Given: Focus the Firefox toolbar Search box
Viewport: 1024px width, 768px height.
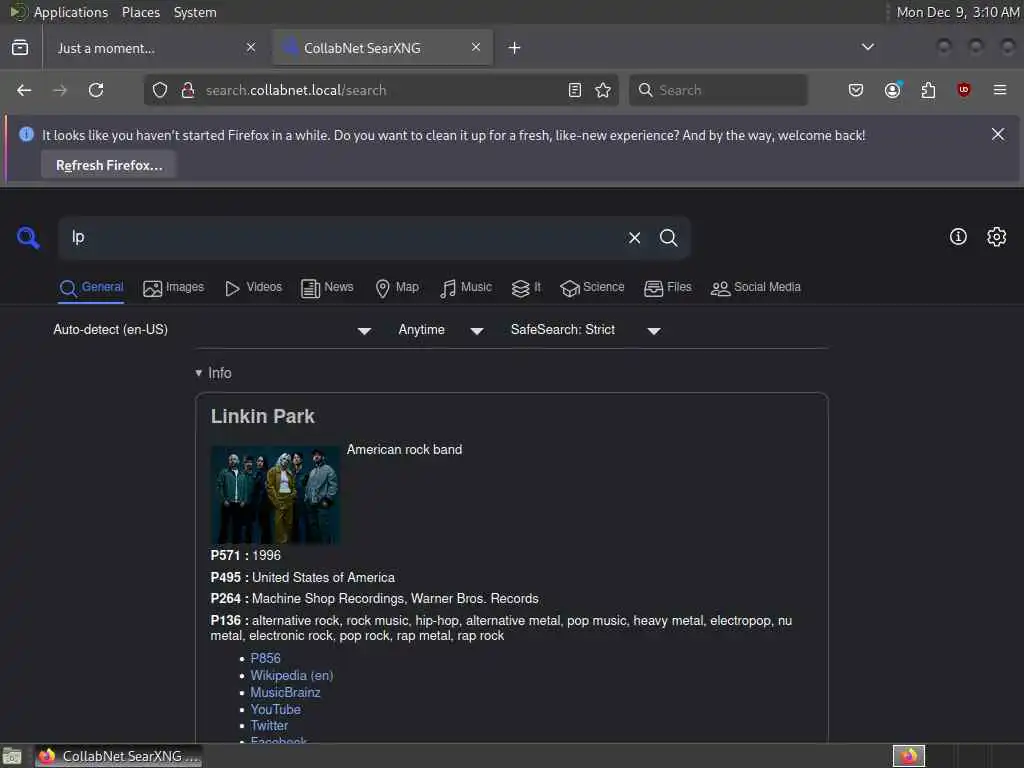Looking at the screenshot, I should coord(718,90).
